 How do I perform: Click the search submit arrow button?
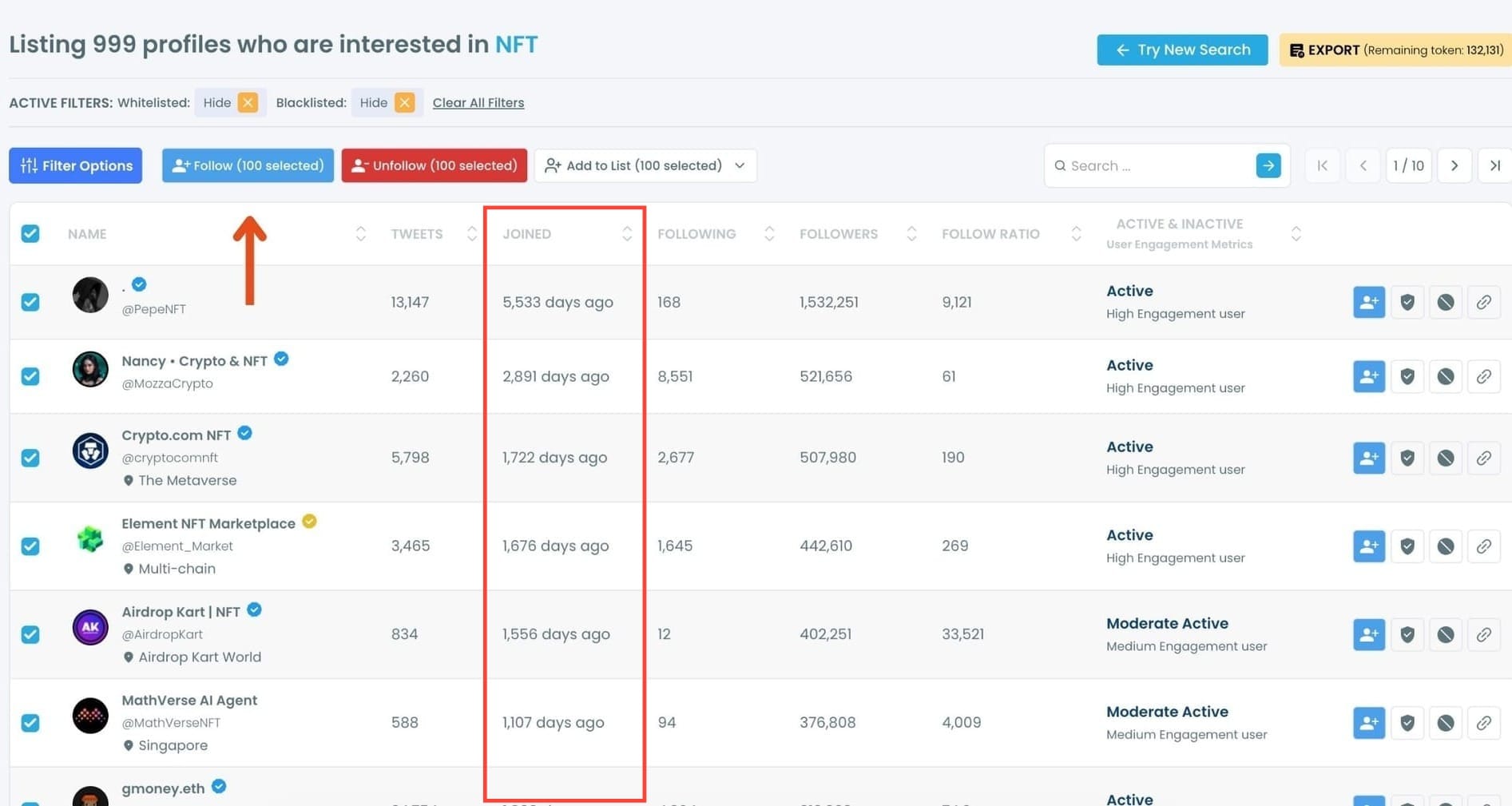1268,165
